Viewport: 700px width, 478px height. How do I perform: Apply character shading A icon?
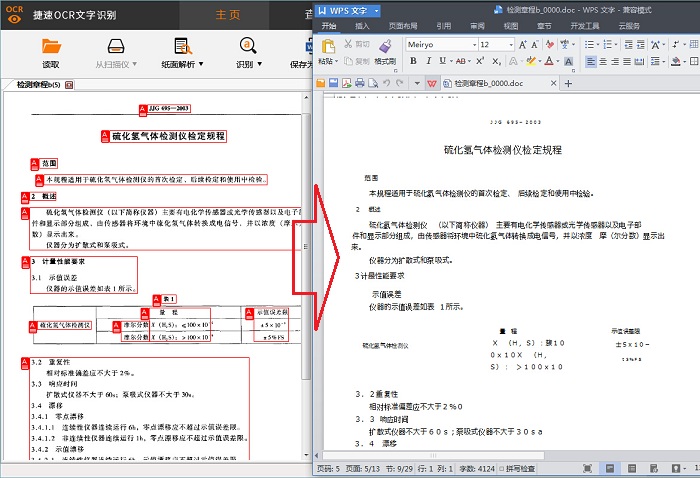pos(568,61)
